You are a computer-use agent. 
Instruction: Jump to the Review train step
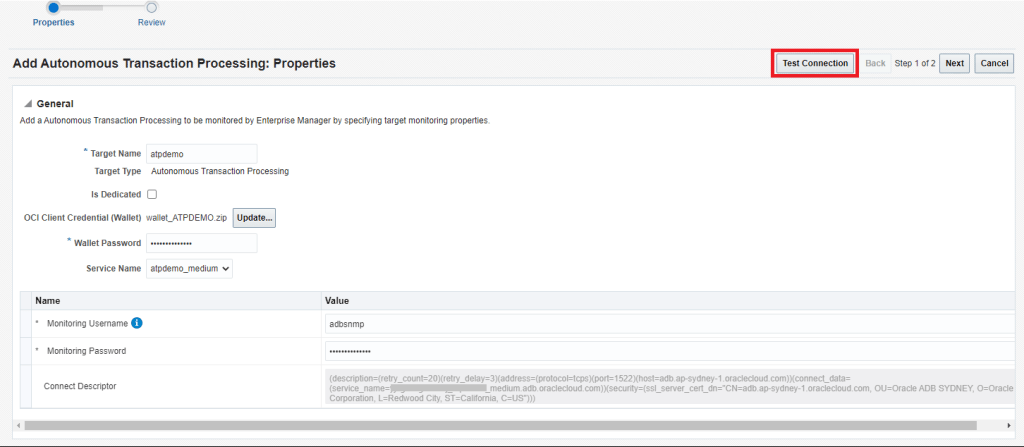click(152, 8)
